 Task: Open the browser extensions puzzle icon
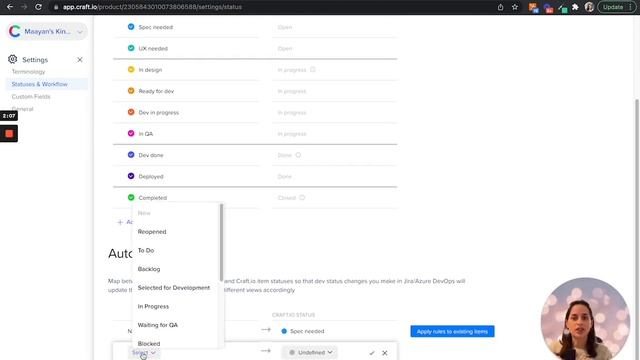[575, 7]
